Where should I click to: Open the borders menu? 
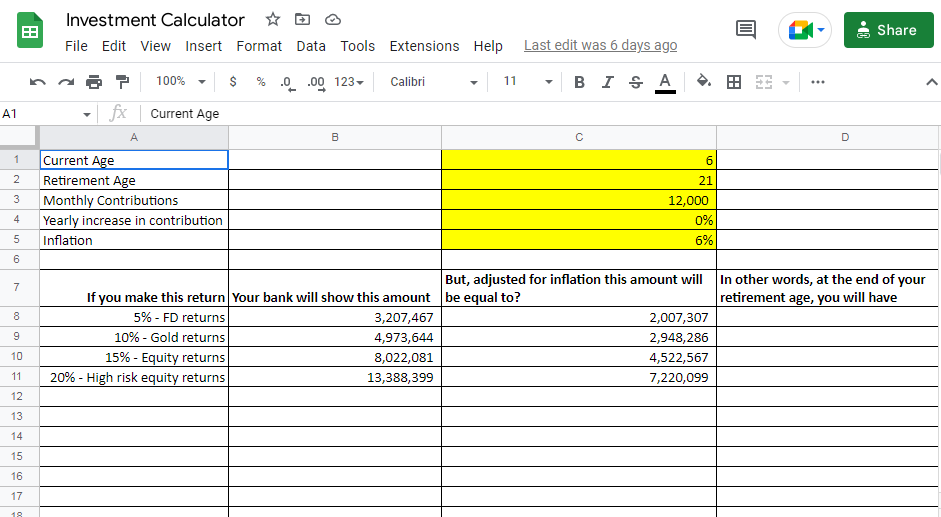click(734, 82)
